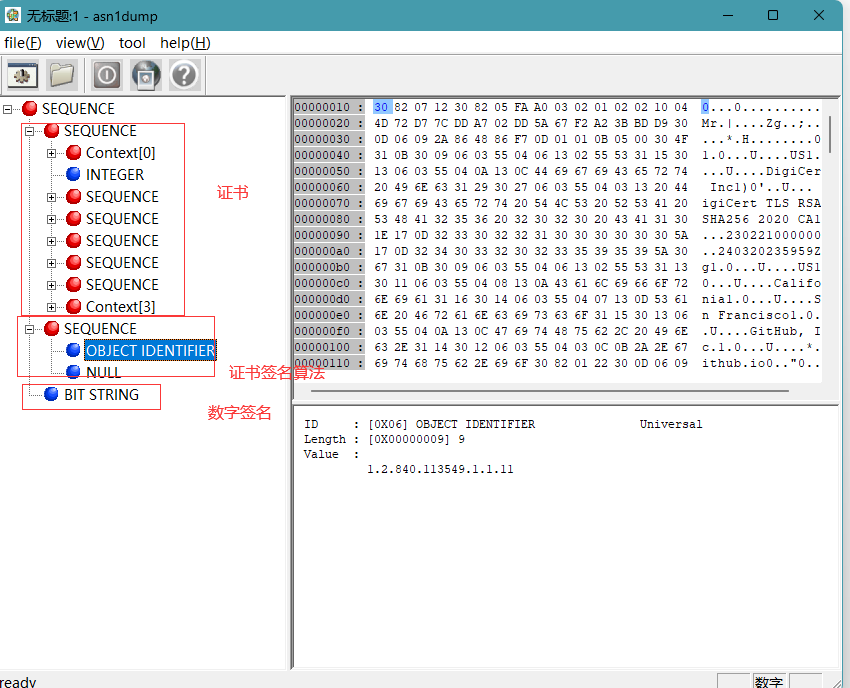
Task: Select the BIT STRING node
Action: pyautogui.click(x=101, y=395)
